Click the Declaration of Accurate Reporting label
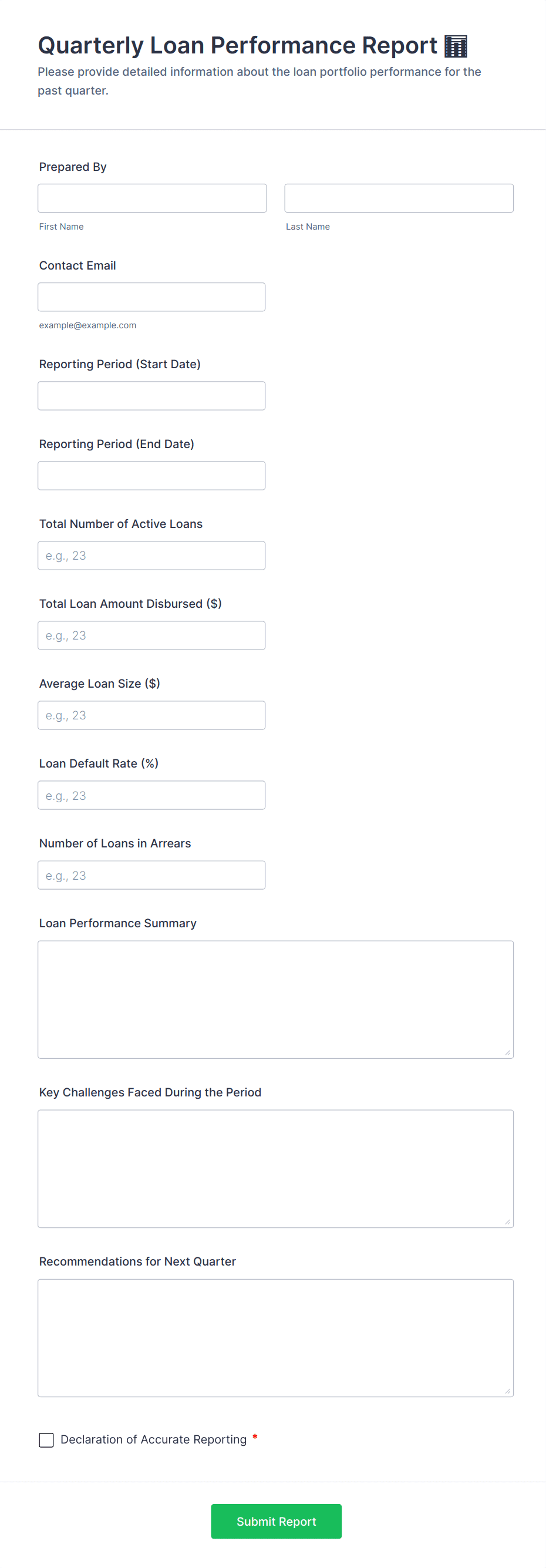The height and width of the screenshot is (1568, 546). pos(153,1439)
